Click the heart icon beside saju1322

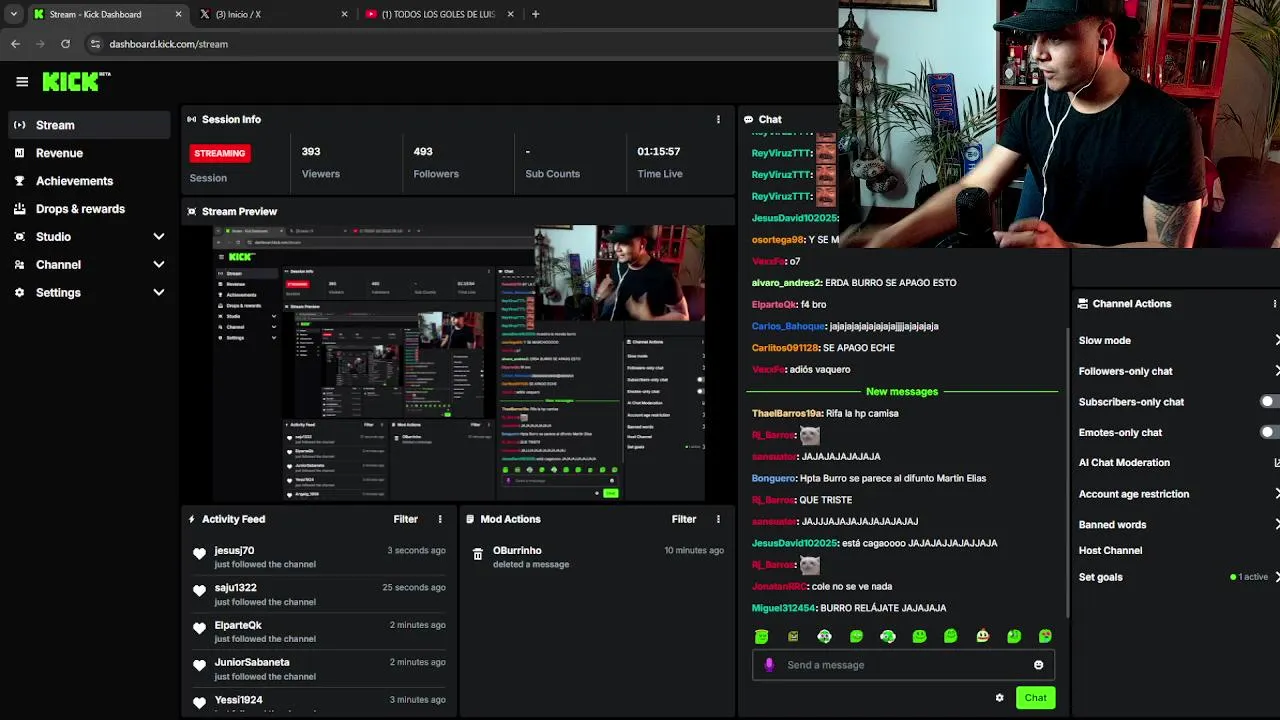tap(199, 591)
